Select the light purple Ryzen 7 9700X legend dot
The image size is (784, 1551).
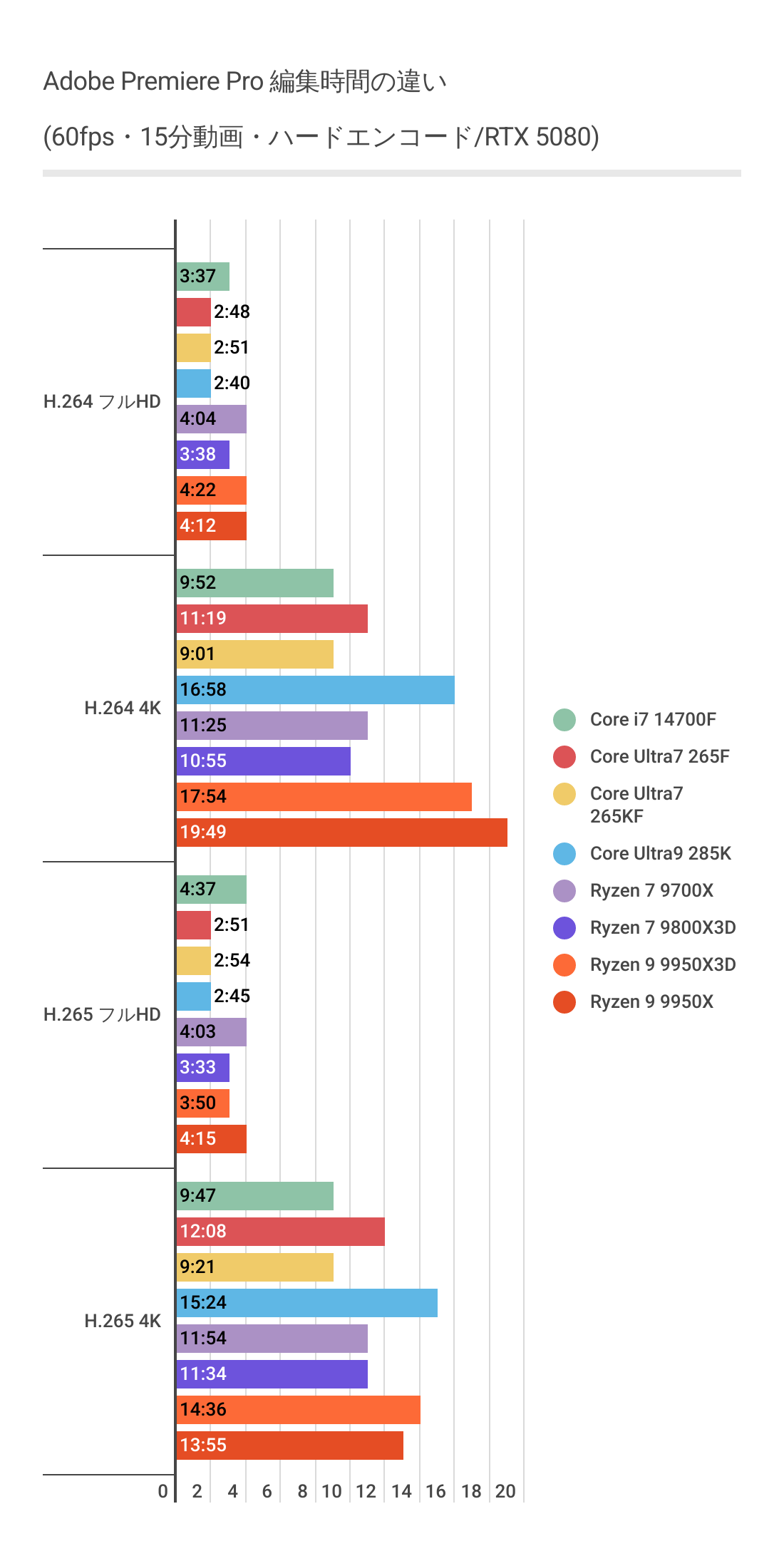tap(564, 890)
